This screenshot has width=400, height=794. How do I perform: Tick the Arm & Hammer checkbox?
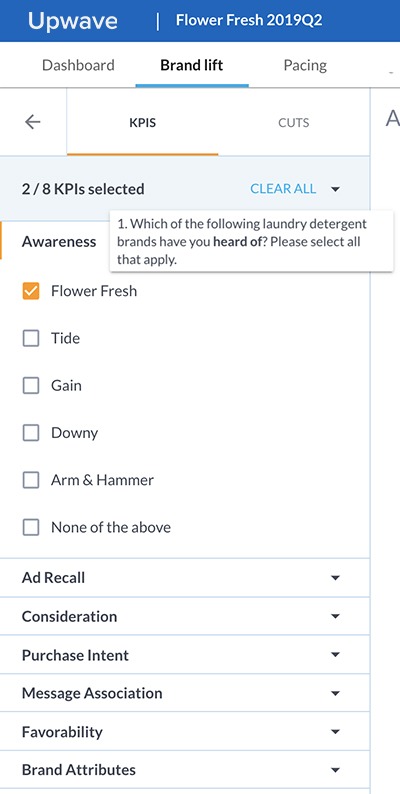[x=31, y=480]
